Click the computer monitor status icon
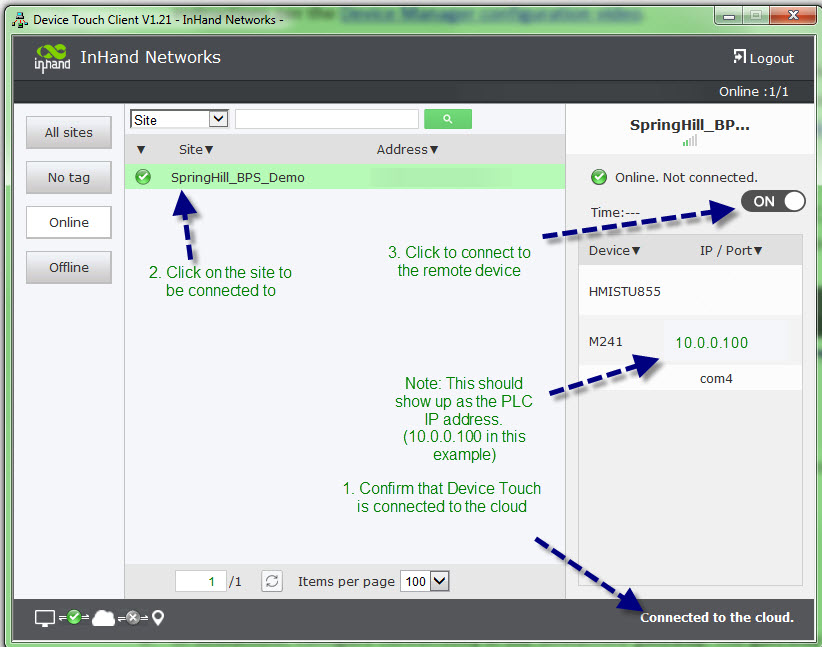This screenshot has height=647, width=822. [45, 618]
